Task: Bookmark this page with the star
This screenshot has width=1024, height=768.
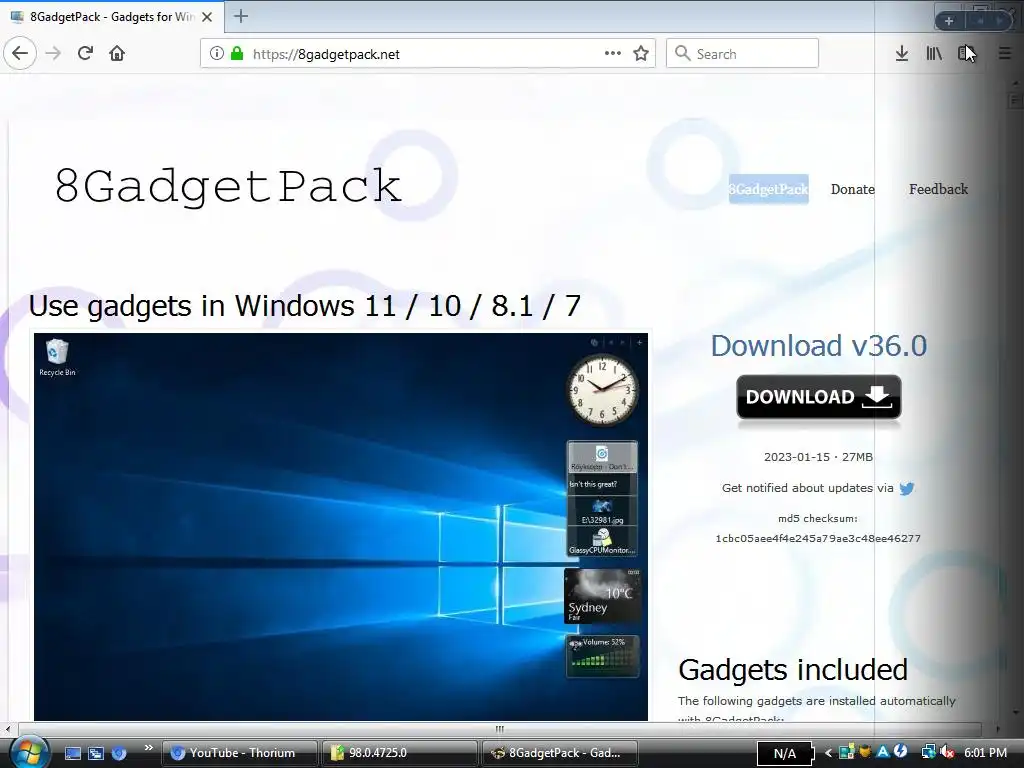Action: (x=641, y=54)
